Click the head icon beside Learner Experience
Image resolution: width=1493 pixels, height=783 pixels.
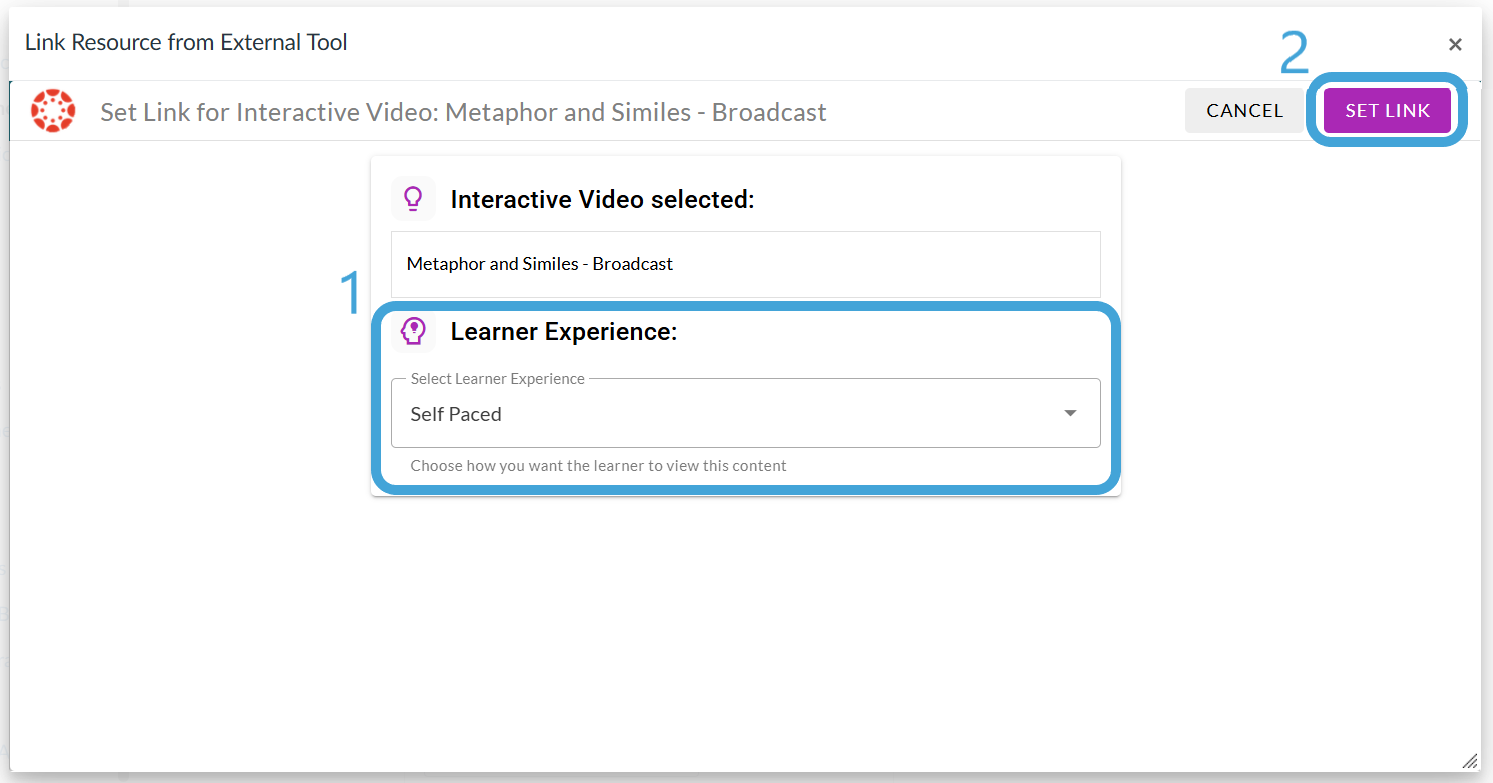pos(413,331)
